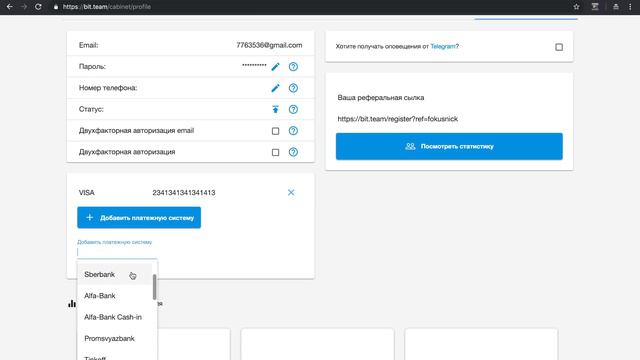
Task: Enable Двухфакторная авторизация checkbox
Action: [276, 152]
